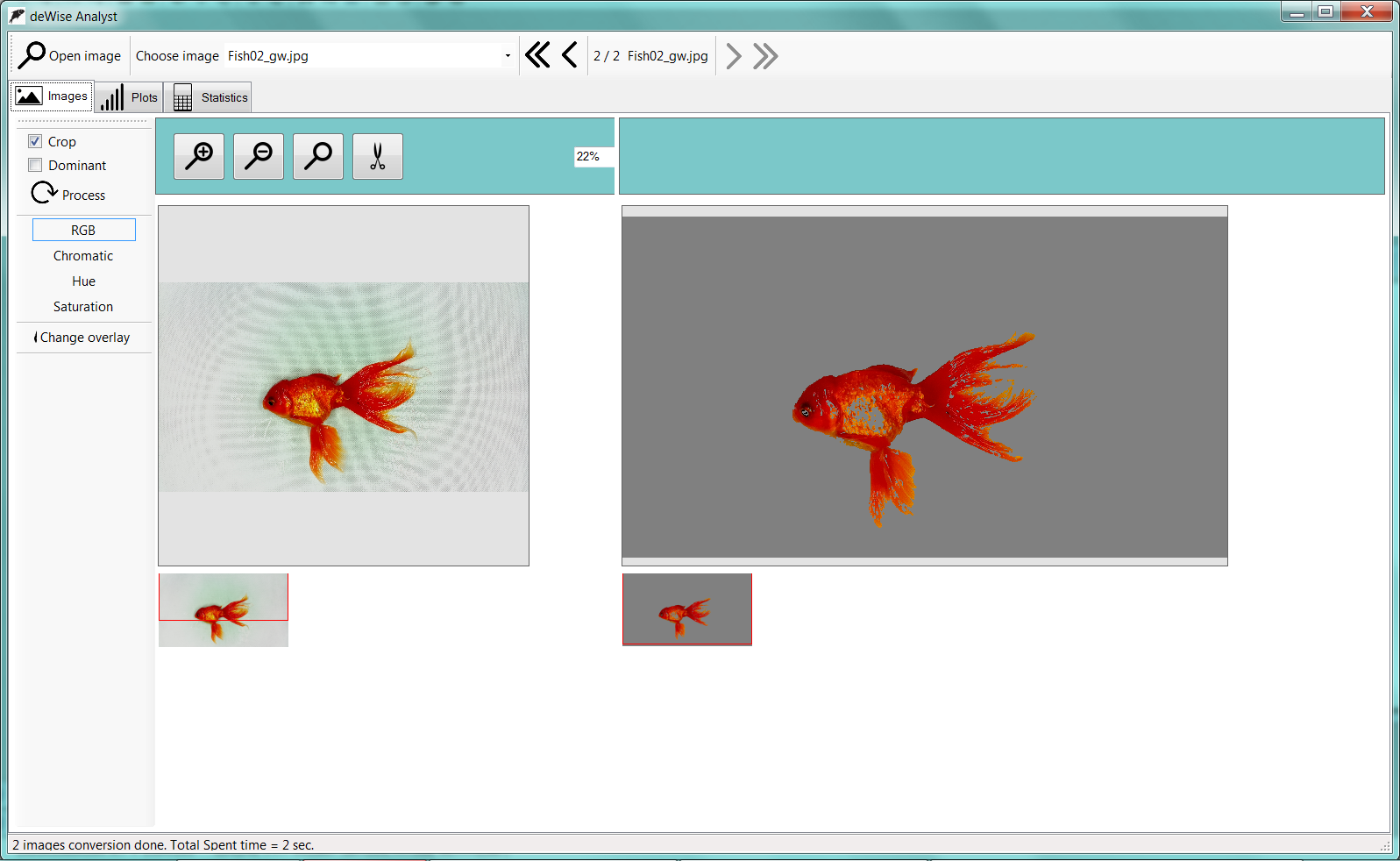Click the '2 / 2 Fish02_gw.jpg' counter label
The width and height of the screenshot is (1400, 861).
click(x=650, y=56)
